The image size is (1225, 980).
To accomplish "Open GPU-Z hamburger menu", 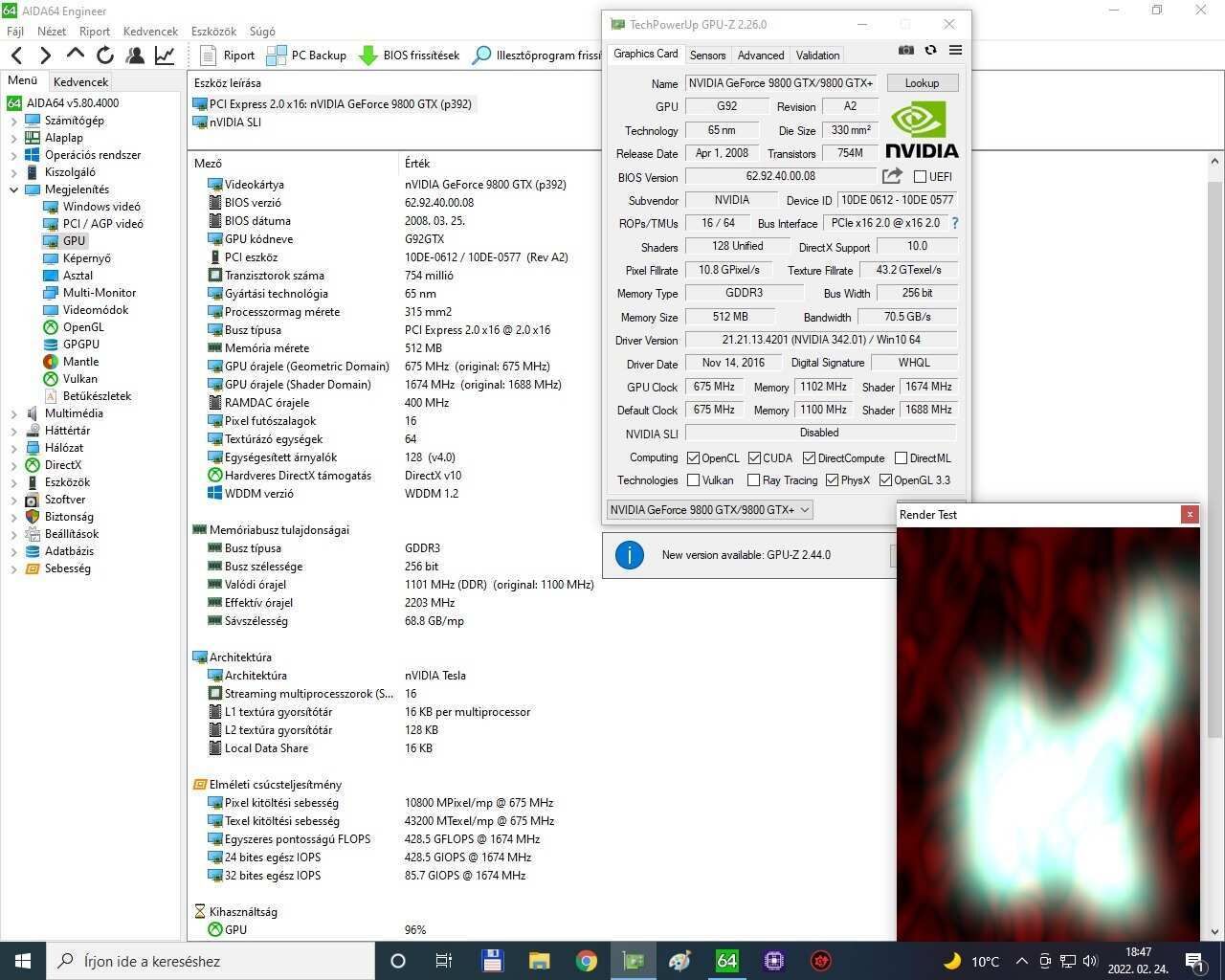I will [x=955, y=50].
